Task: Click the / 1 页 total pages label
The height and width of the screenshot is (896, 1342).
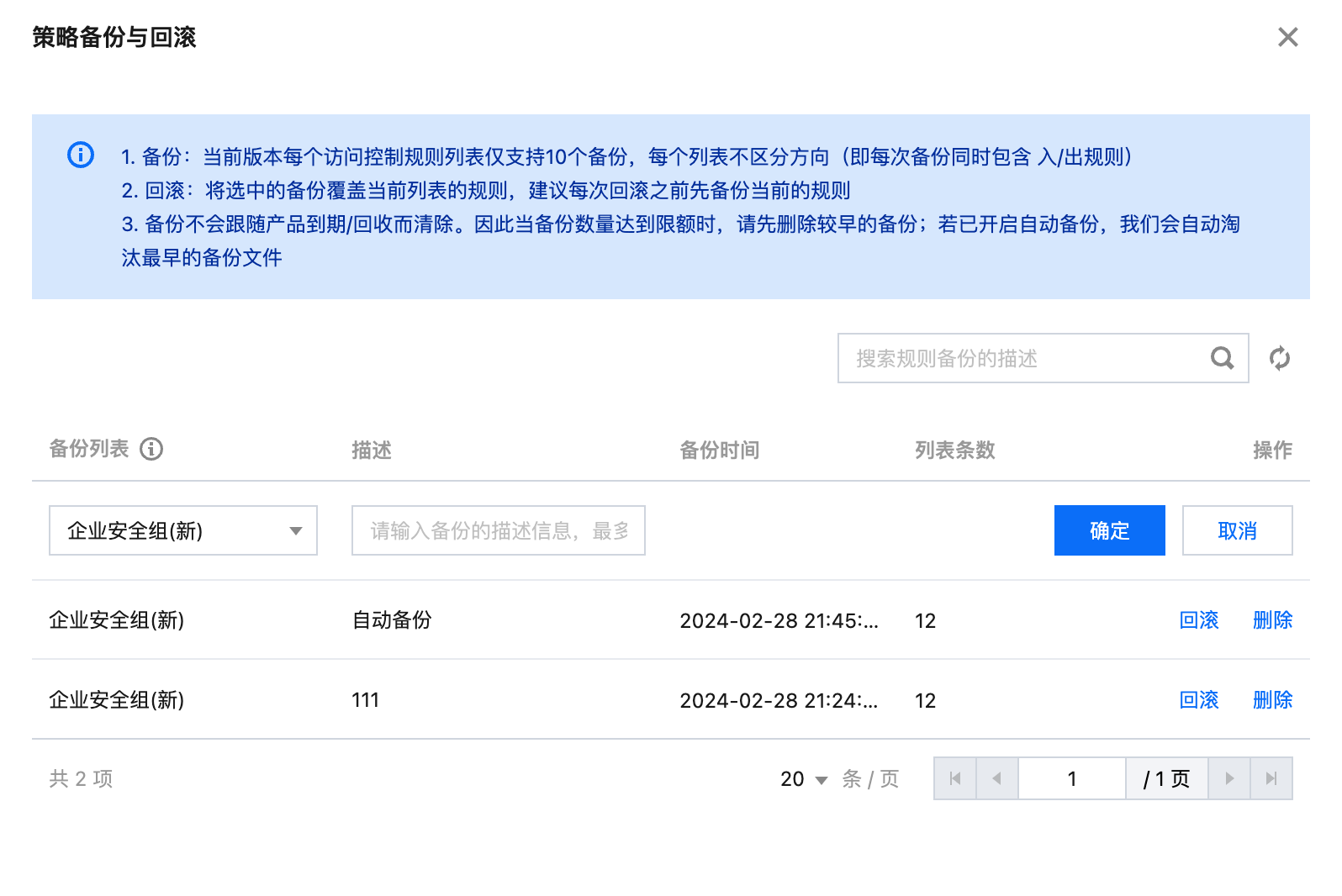Action: click(x=1167, y=779)
